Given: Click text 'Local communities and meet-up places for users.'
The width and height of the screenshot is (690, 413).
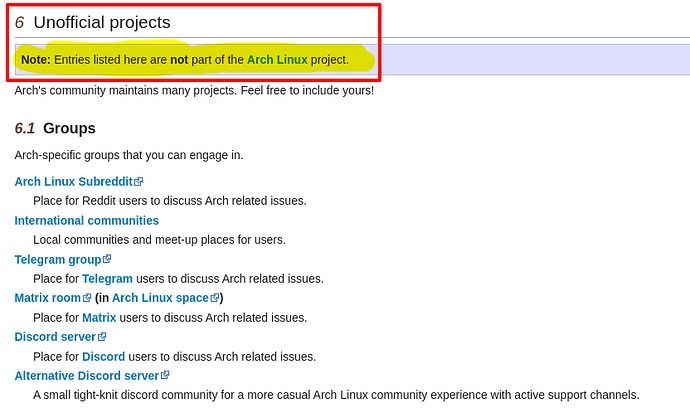Looking at the screenshot, I should point(159,240).
